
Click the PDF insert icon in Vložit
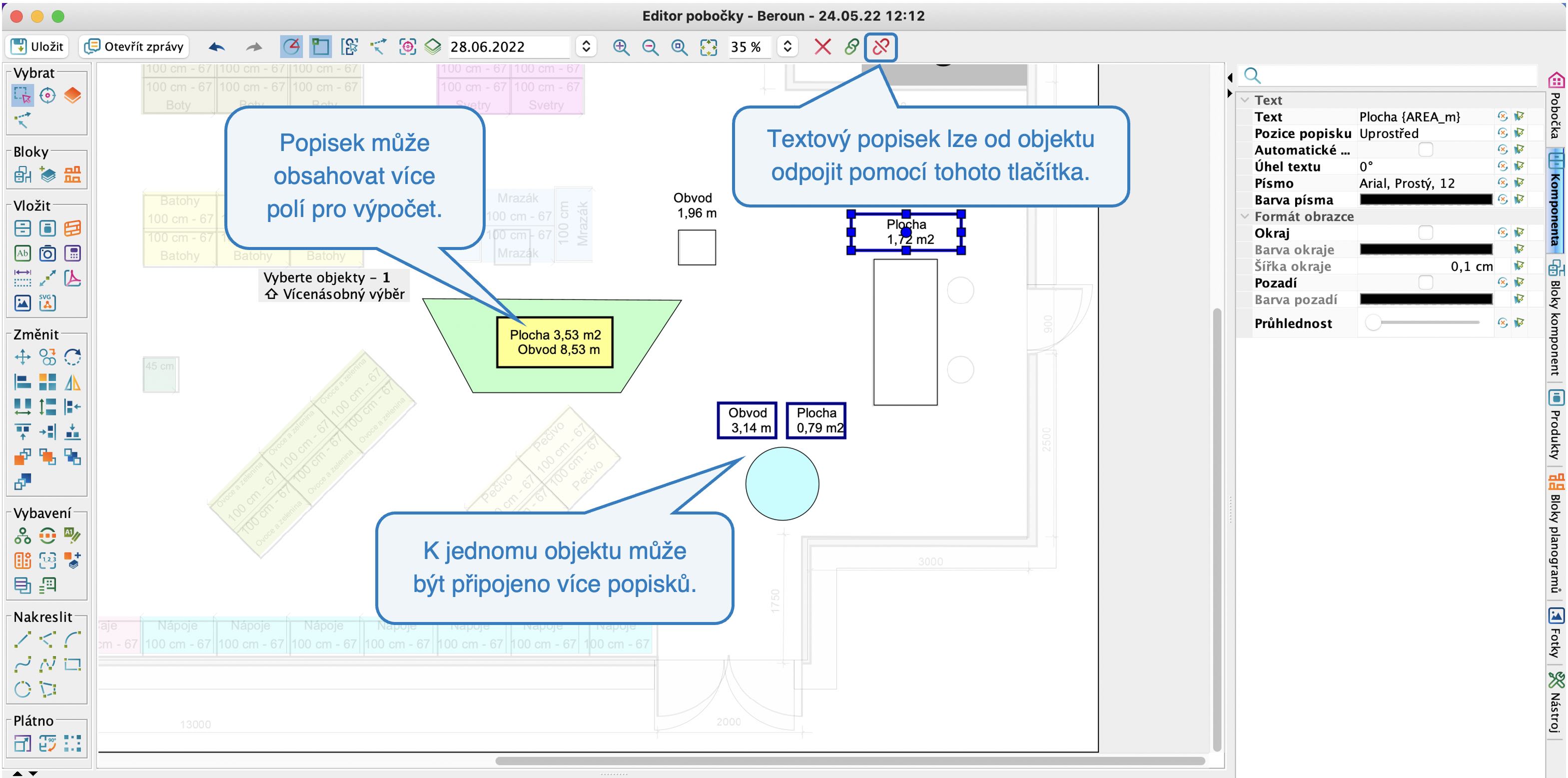72,278
